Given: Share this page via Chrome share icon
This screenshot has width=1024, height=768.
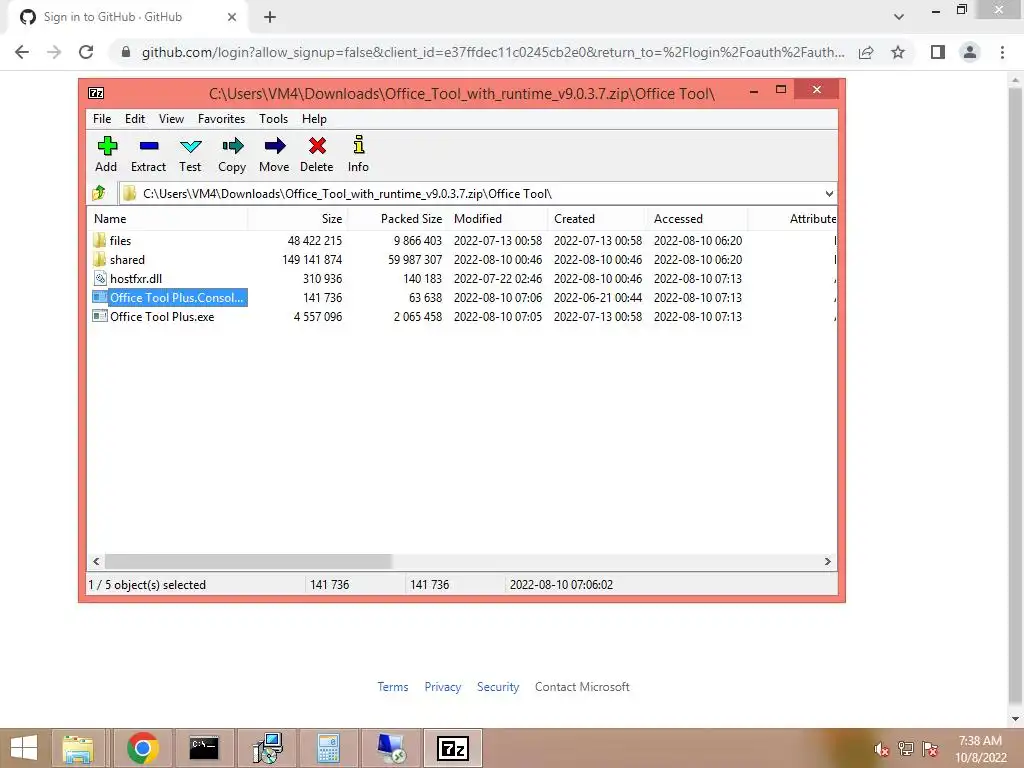Looking at the screenshot, I should [866, 52].
